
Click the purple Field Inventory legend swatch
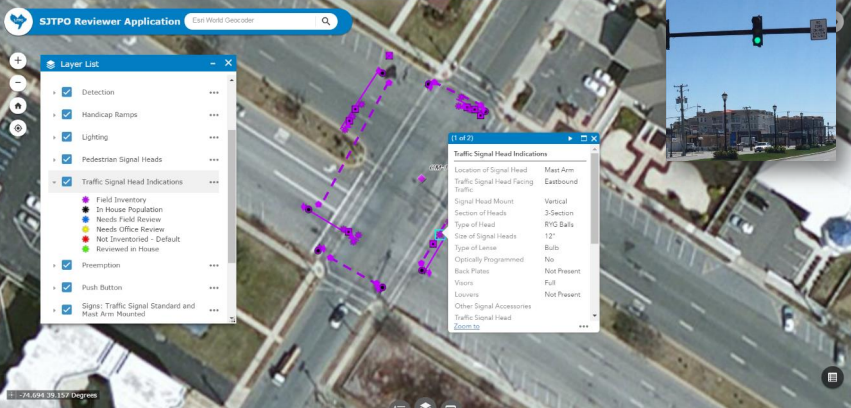pos(85,200)
